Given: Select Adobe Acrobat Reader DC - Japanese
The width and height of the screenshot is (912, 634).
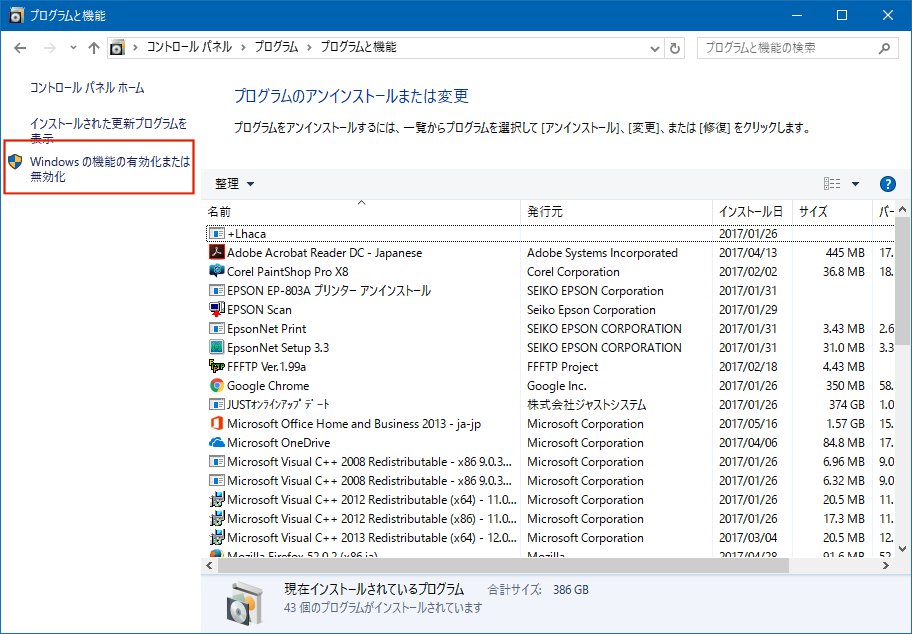Looking at the screenshot, I should pos(325,253).
